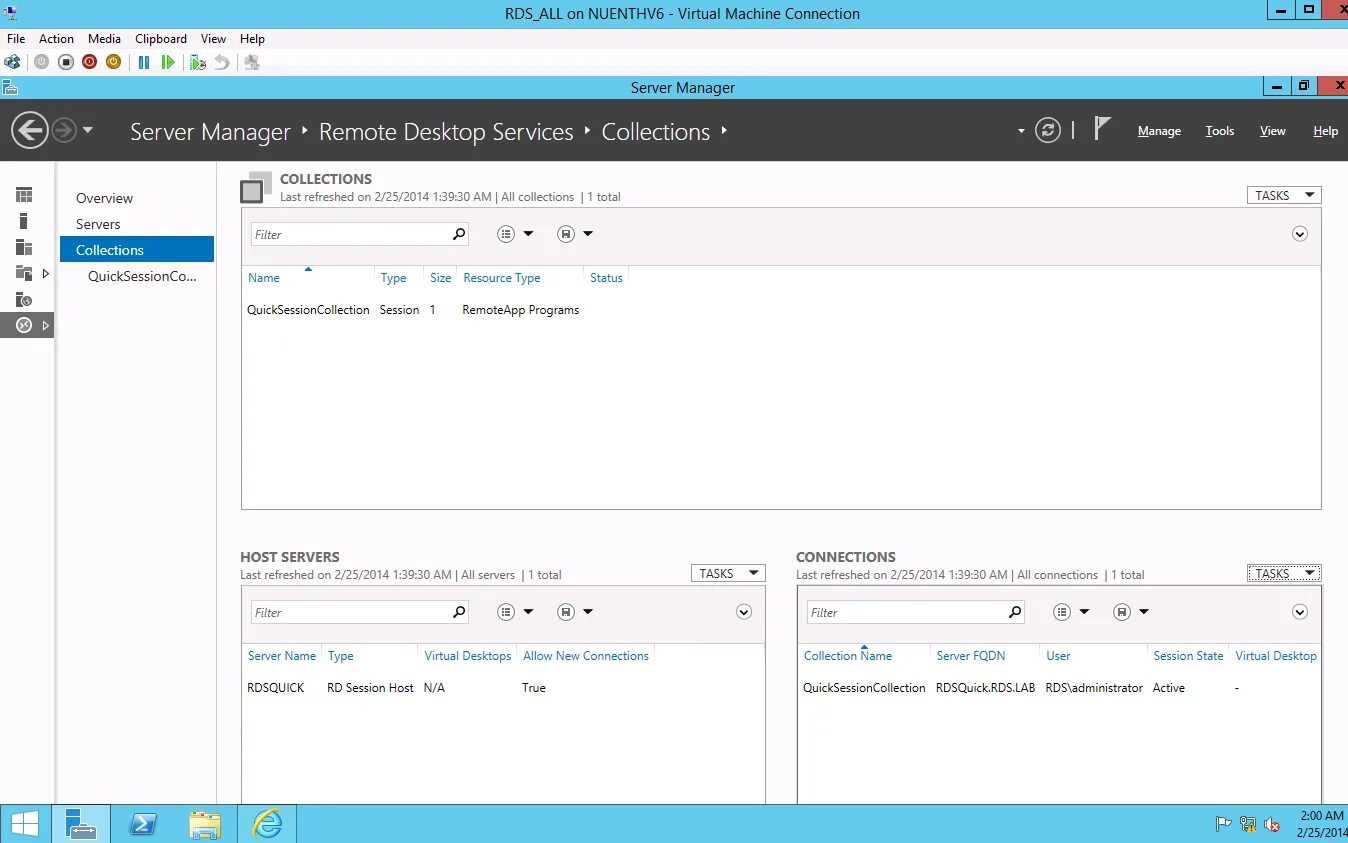Open the Action menu
This screenshot has width=1348, height=843.
[x=56, y=39]
